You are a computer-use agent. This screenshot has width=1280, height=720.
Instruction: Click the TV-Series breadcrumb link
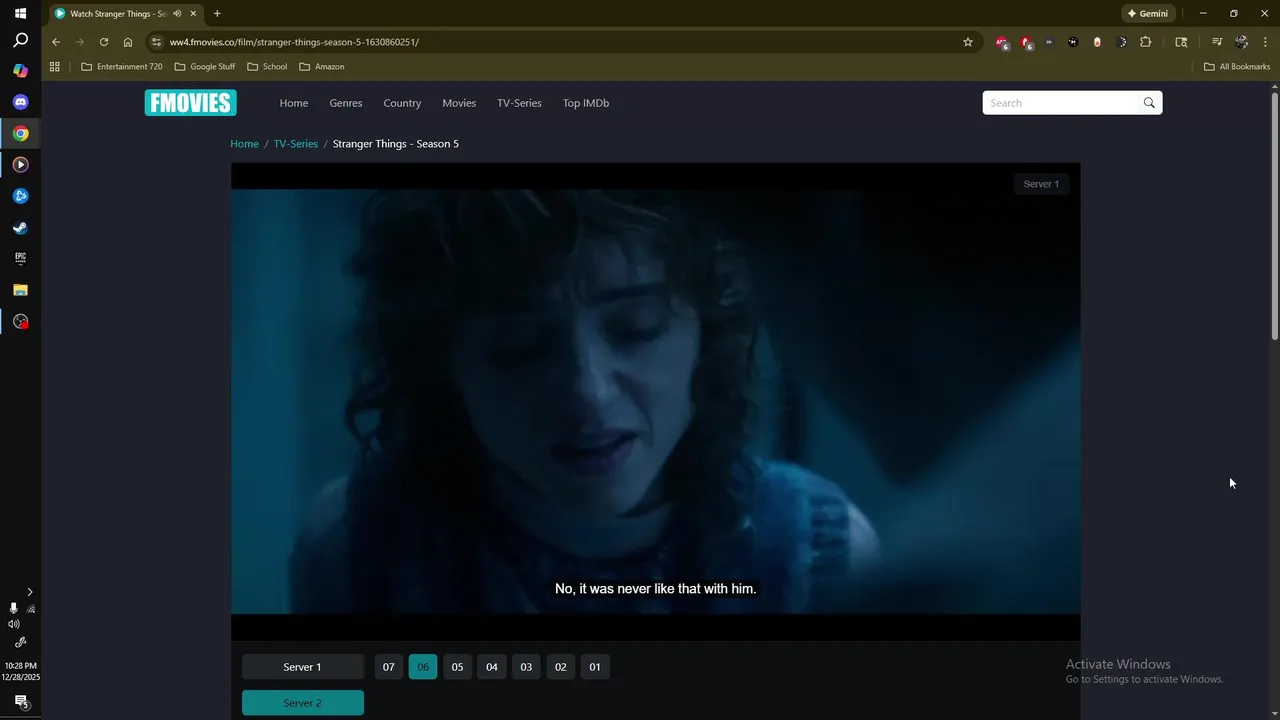[296, 144]
